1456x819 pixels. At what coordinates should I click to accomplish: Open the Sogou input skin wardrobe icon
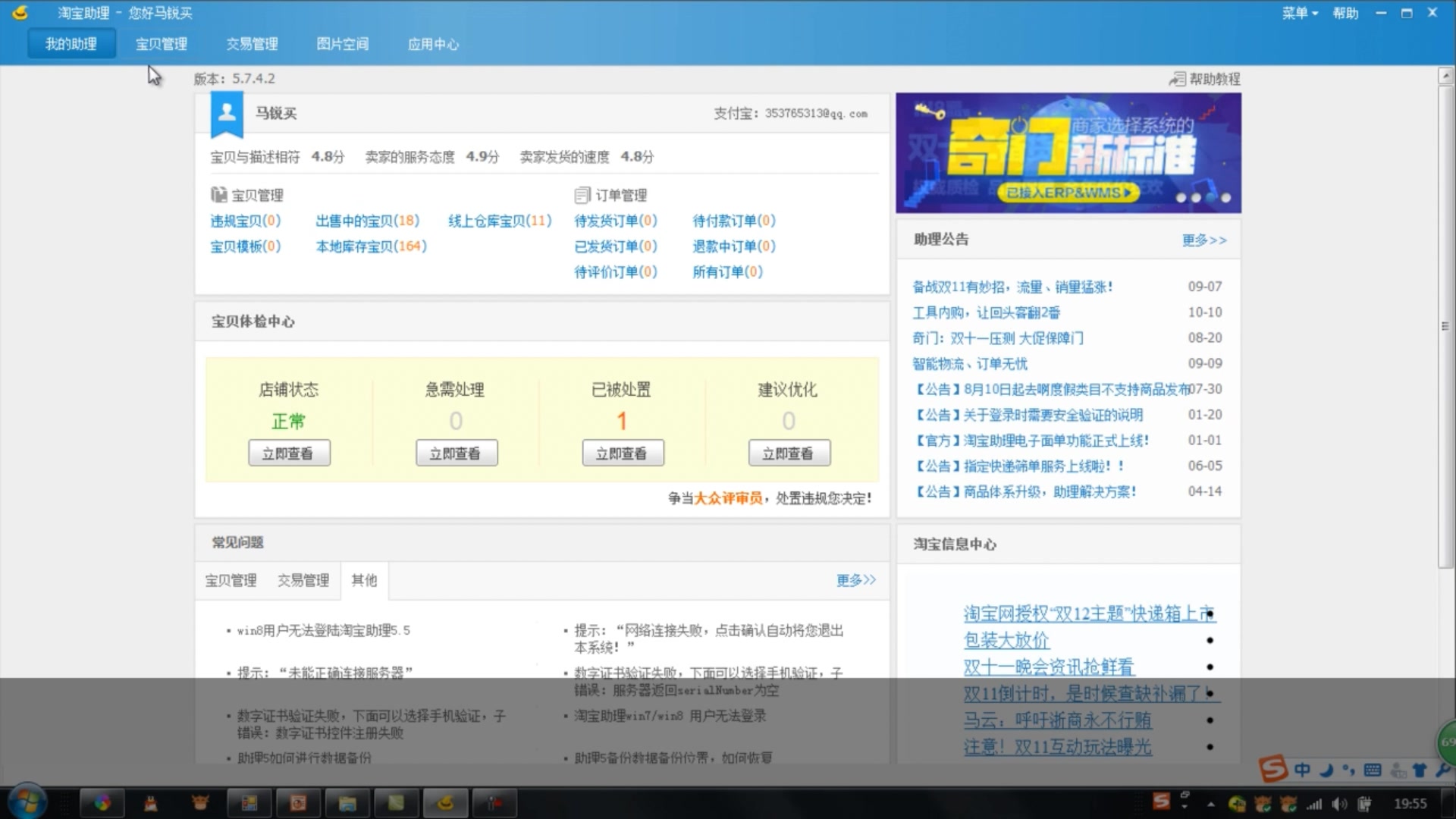click(x=1420, y=769)
